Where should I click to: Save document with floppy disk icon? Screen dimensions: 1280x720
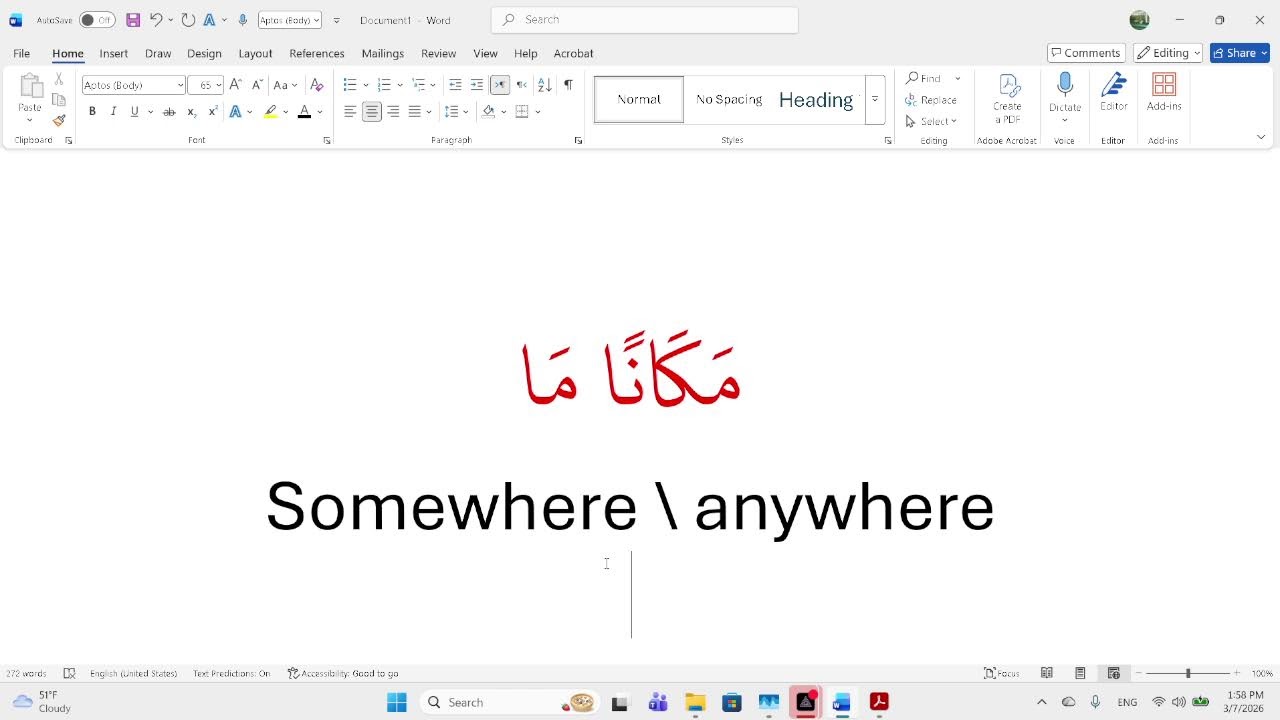click(x=133, y=20)
